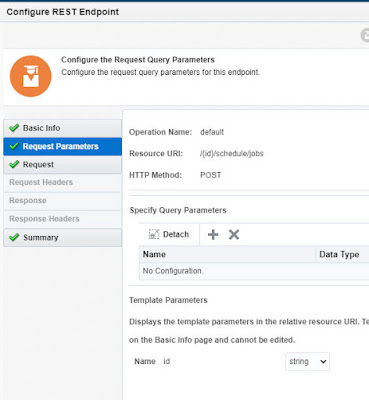Viewport: 369px width, 400px height.
Task: Select the Request Headers step
Action: click(x=62, y=183)
